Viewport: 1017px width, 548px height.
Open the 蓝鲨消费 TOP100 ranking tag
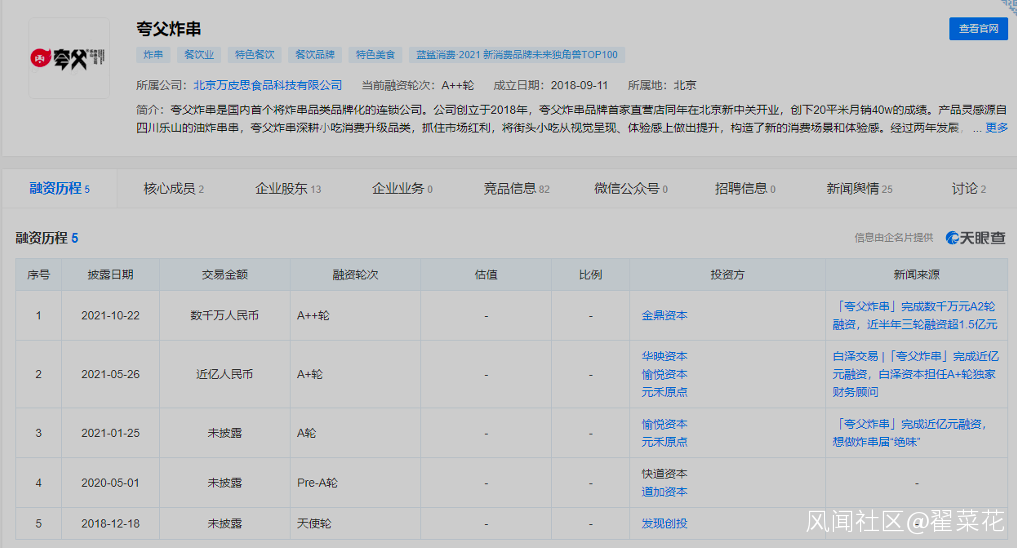pos(517,55)
